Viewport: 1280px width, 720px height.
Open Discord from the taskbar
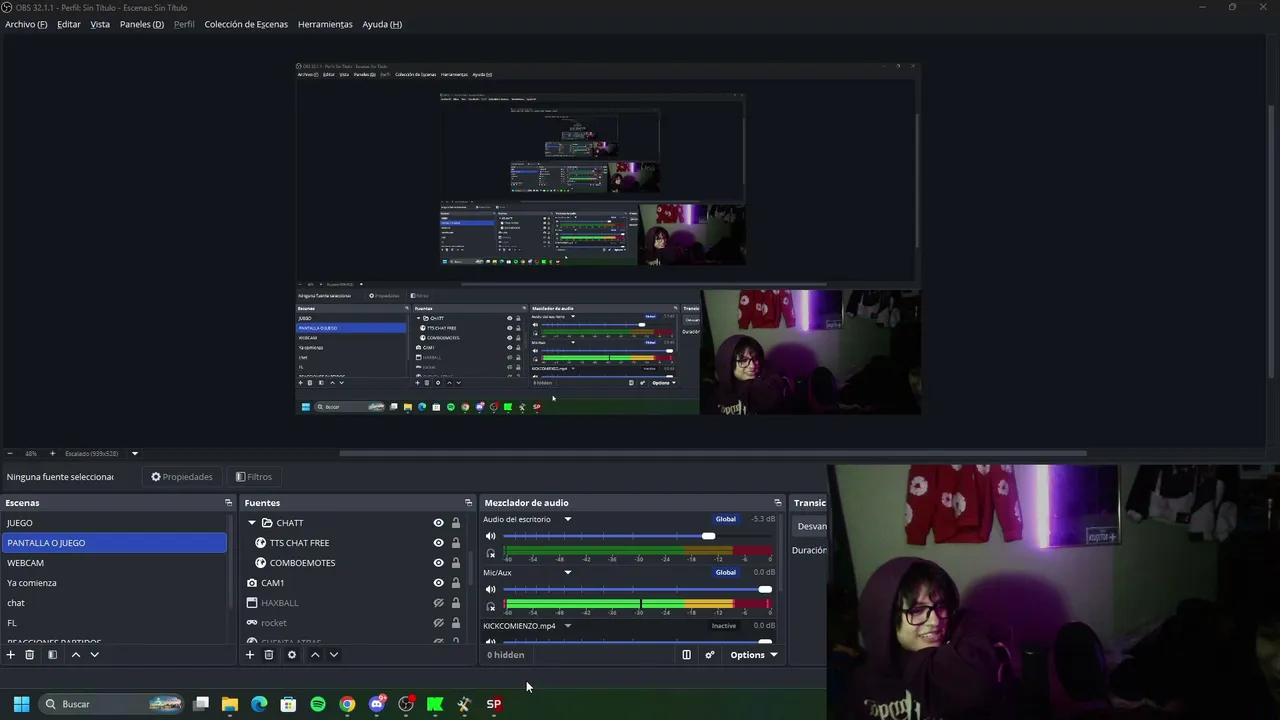[x=377, y=704]
